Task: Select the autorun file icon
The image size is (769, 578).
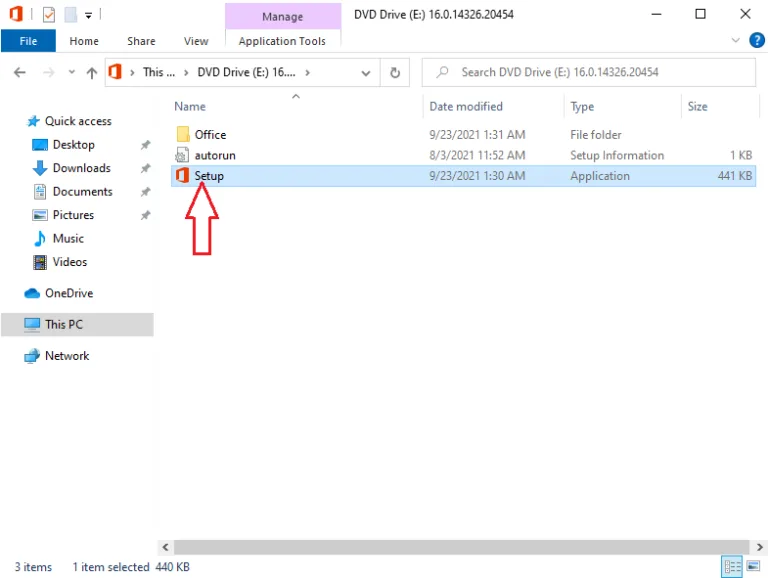Action: click(x=182, y=155)
